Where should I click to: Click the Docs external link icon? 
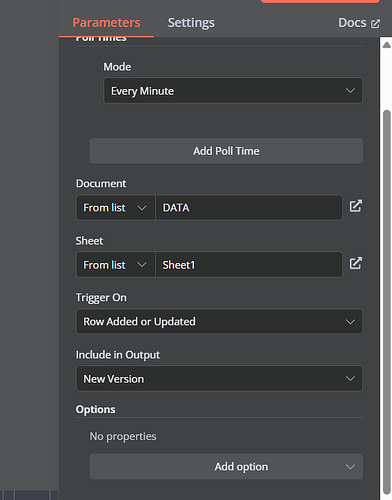click(375, 24)
